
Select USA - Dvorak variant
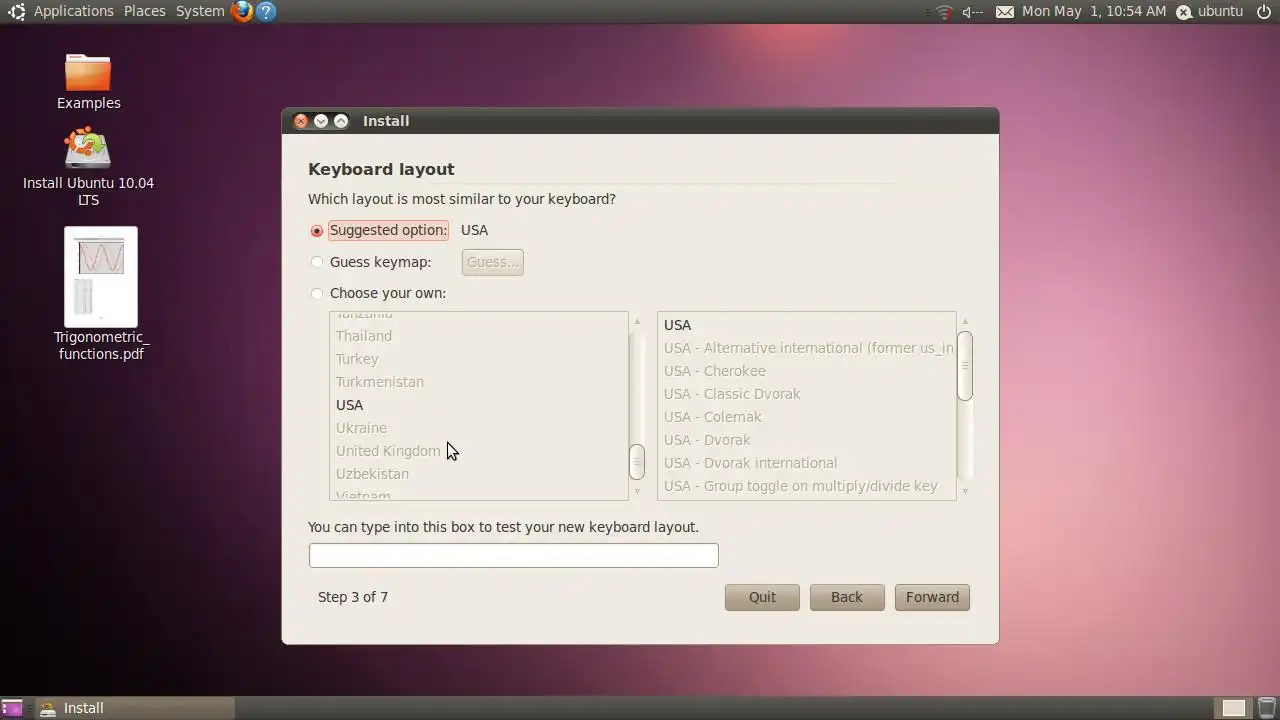click(x=806, y=440)
